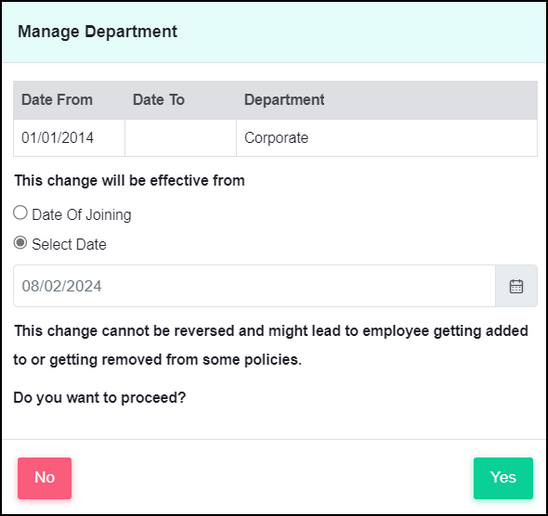
Task: Select the 01/01/2014 date cell
Action: [69, 138]
